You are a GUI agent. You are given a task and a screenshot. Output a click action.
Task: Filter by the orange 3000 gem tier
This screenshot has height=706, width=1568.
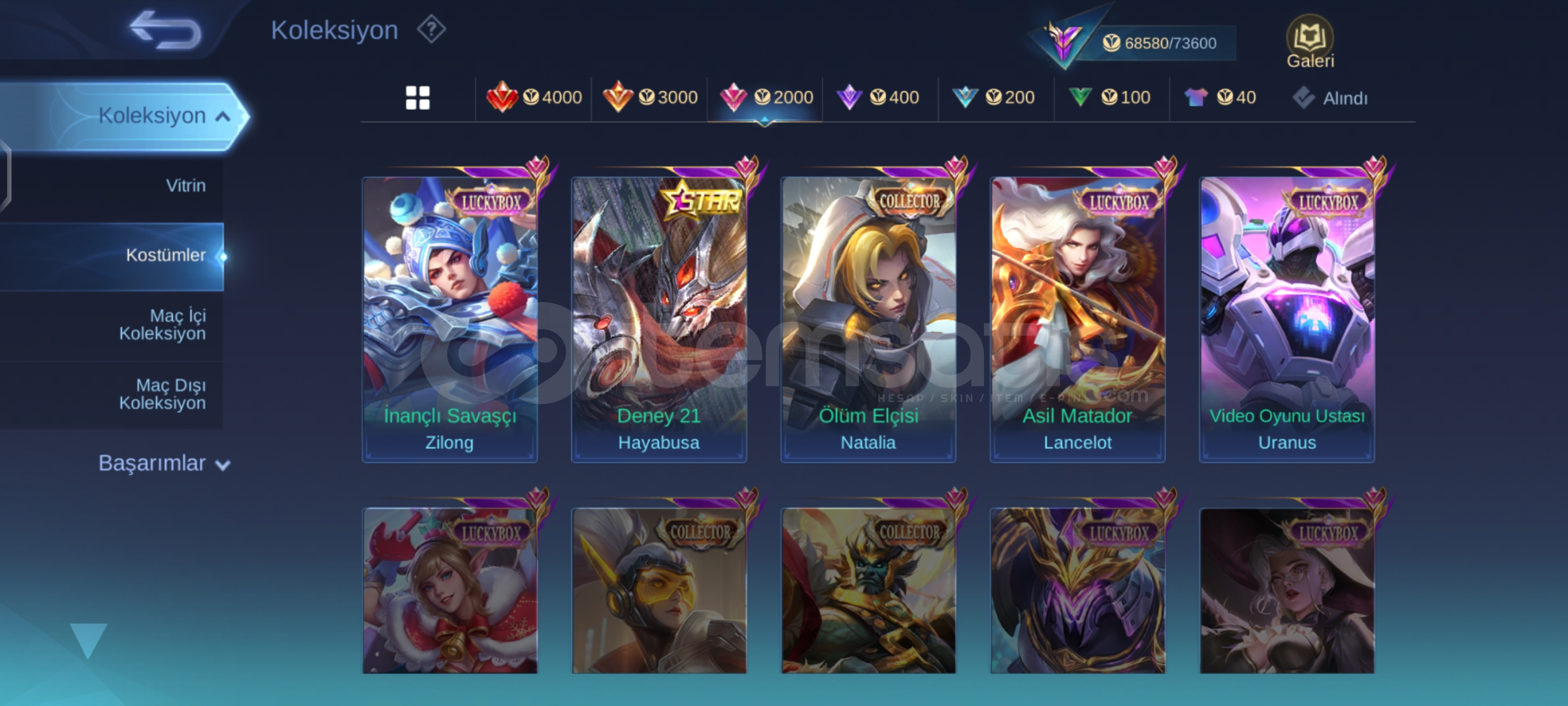[649, 97]
